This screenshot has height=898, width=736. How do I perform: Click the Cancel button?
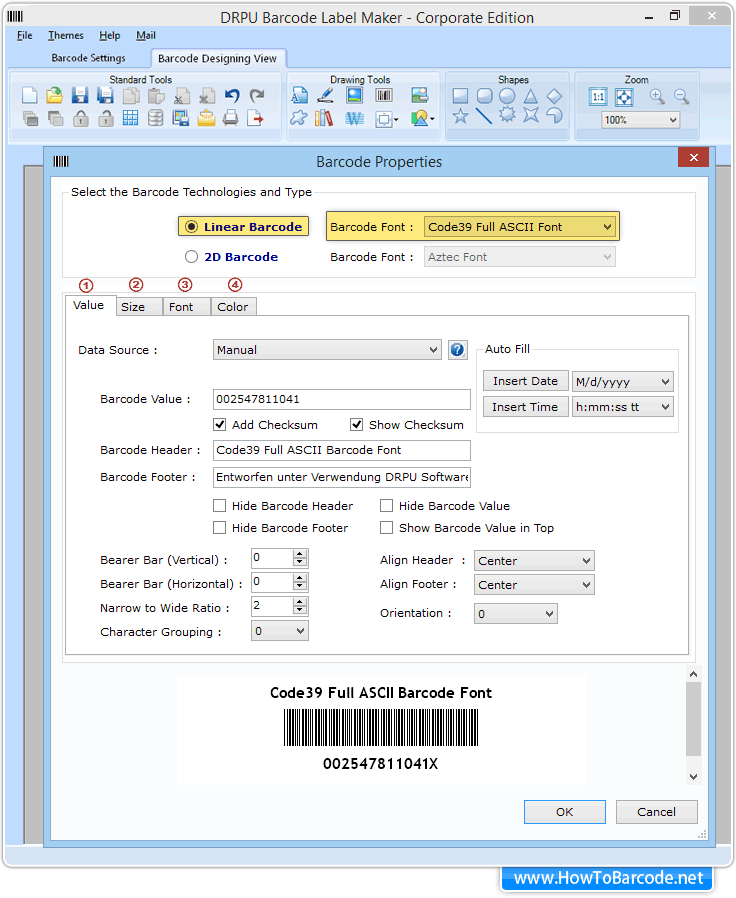(656, 812)
